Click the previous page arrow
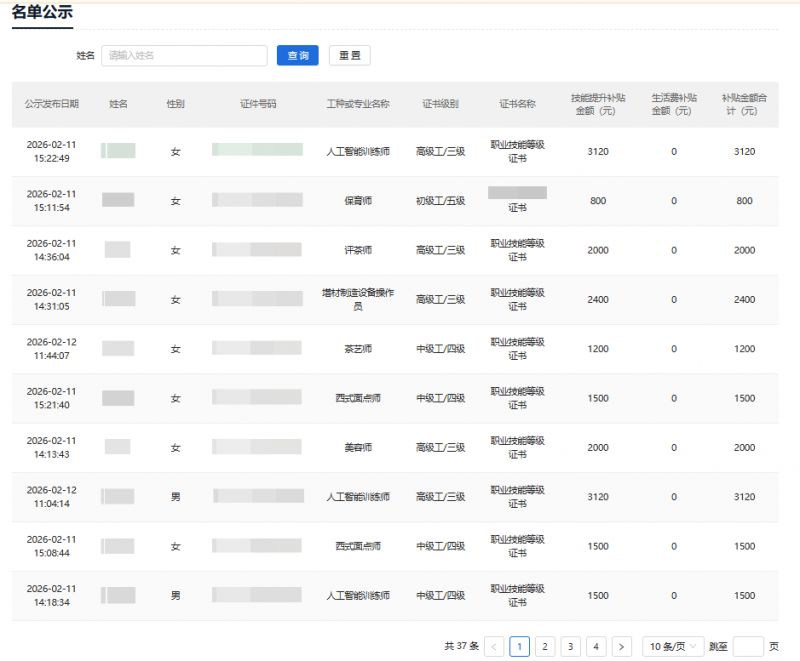 (x=494, y=646)
